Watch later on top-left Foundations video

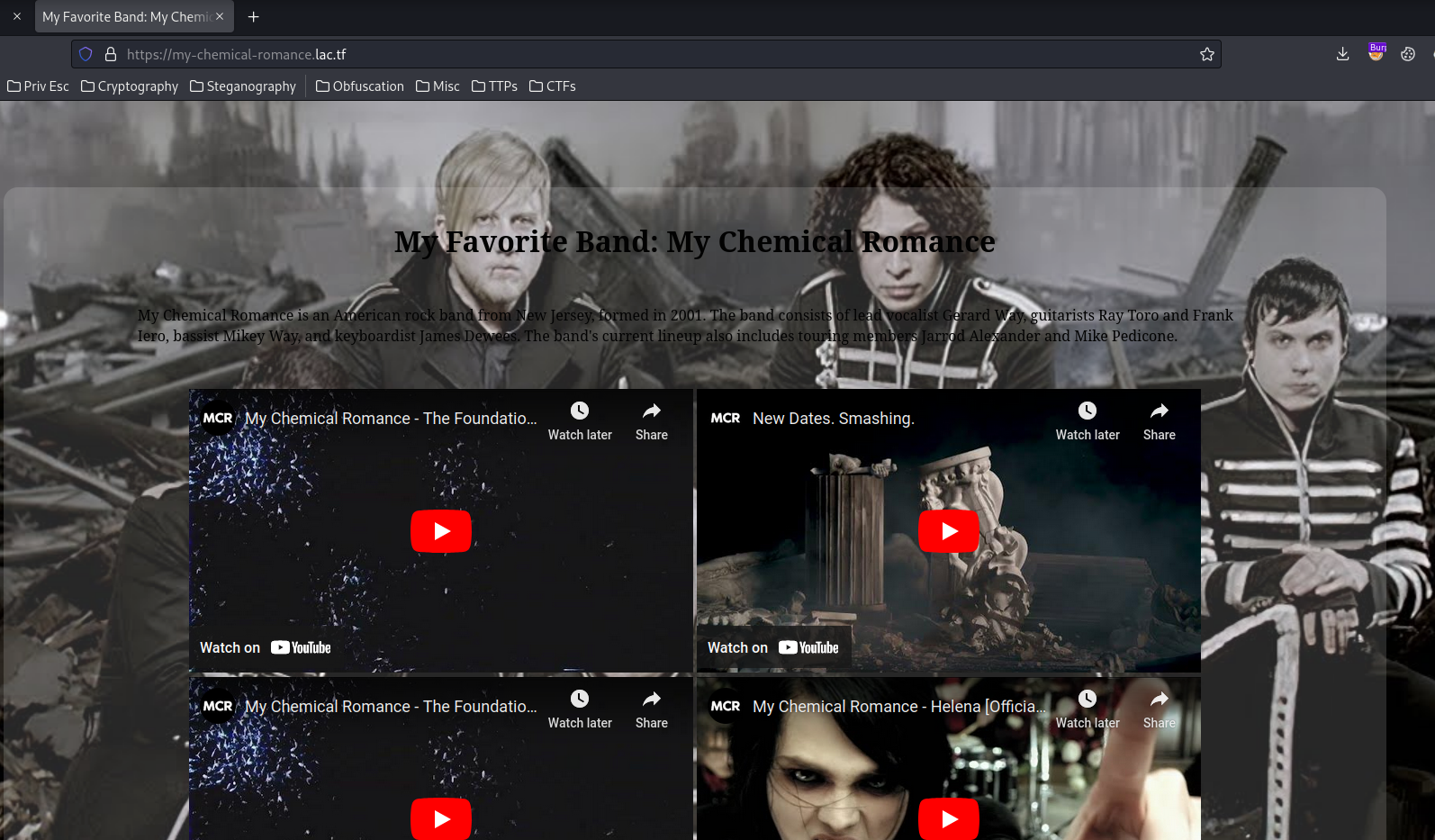pos(580,420)
